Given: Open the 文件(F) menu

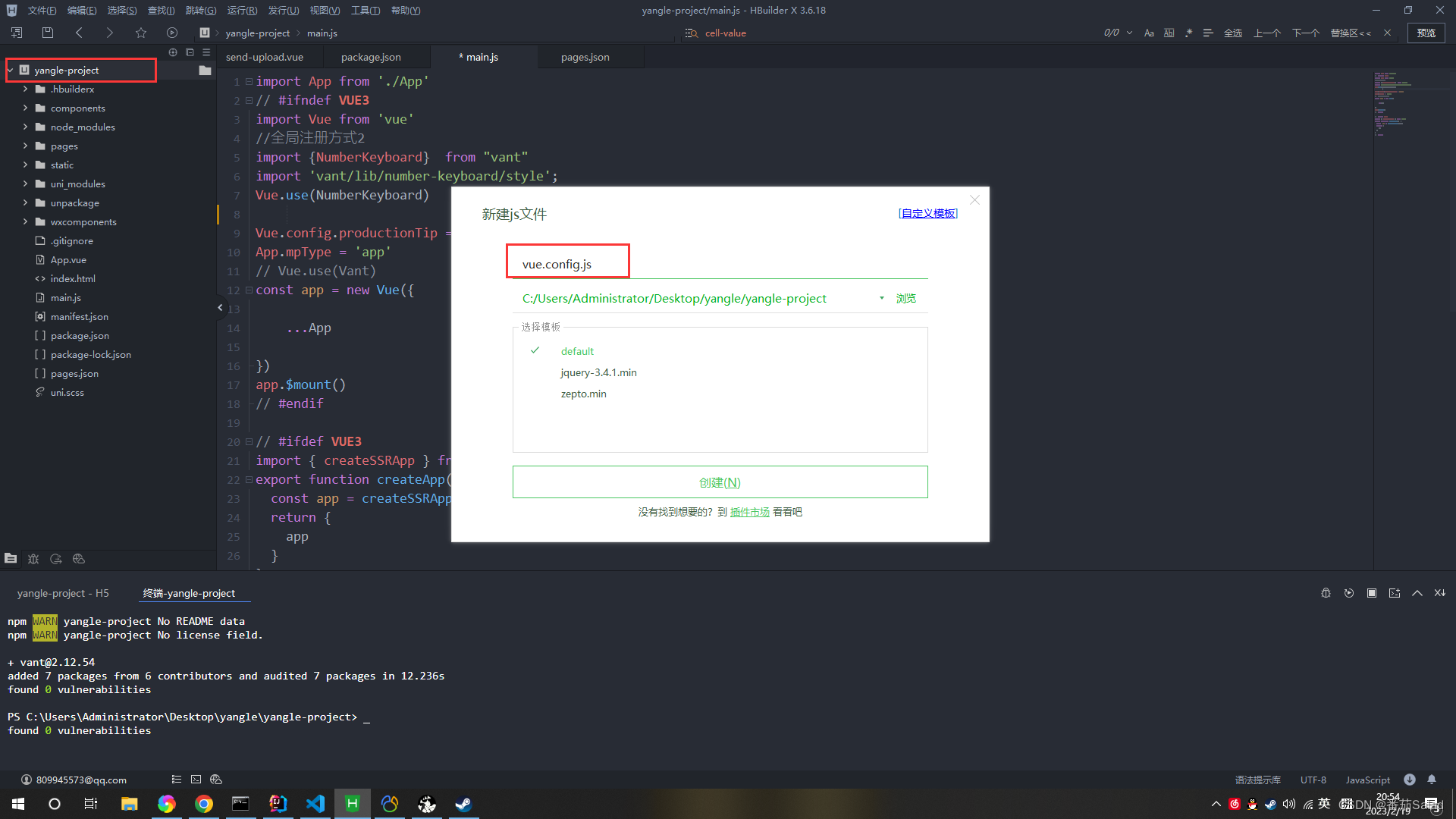Looking at the screenshot, I should click(x=42, y=10).
